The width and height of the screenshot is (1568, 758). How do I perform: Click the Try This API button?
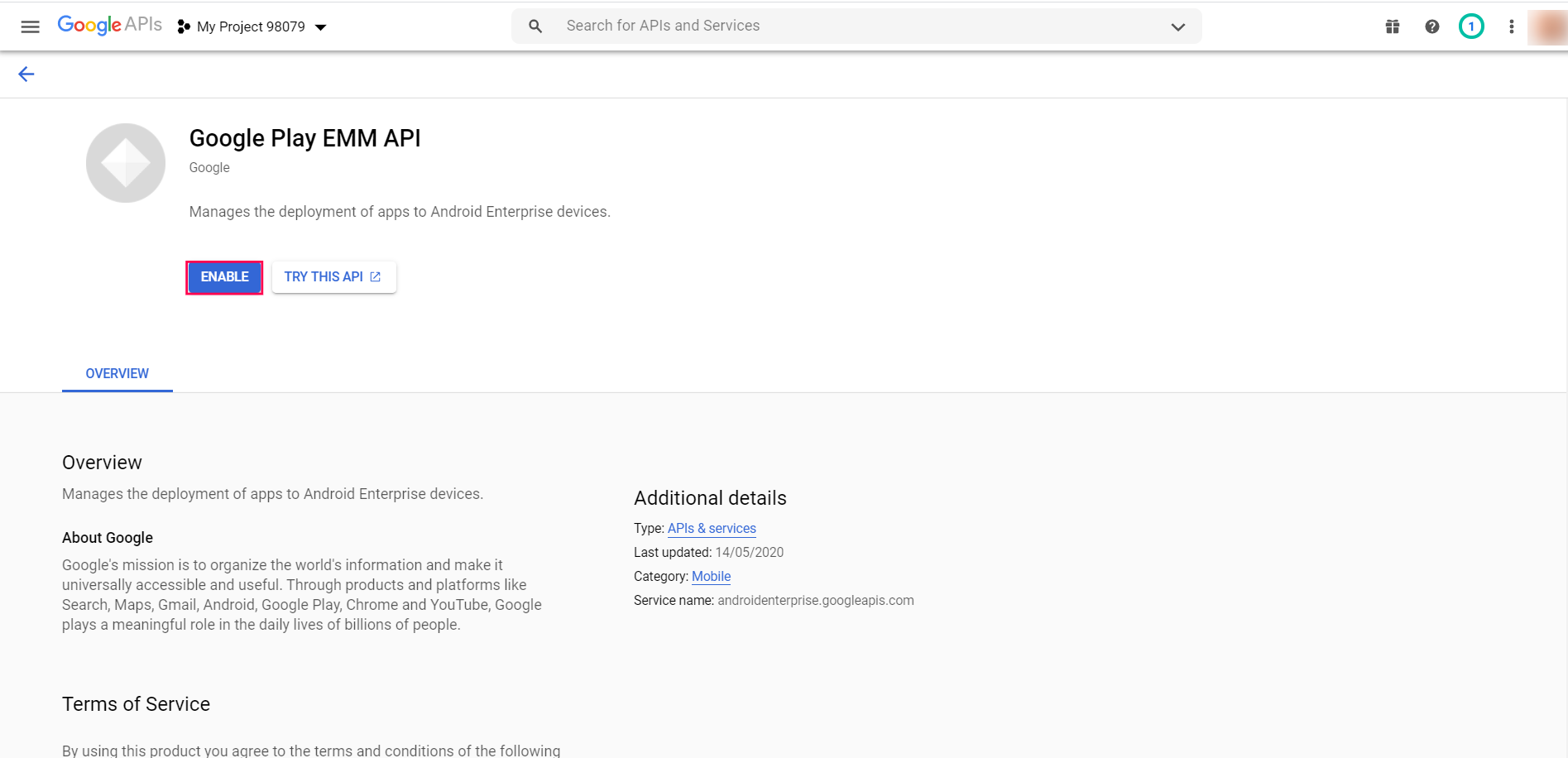(x=333, y=277)
